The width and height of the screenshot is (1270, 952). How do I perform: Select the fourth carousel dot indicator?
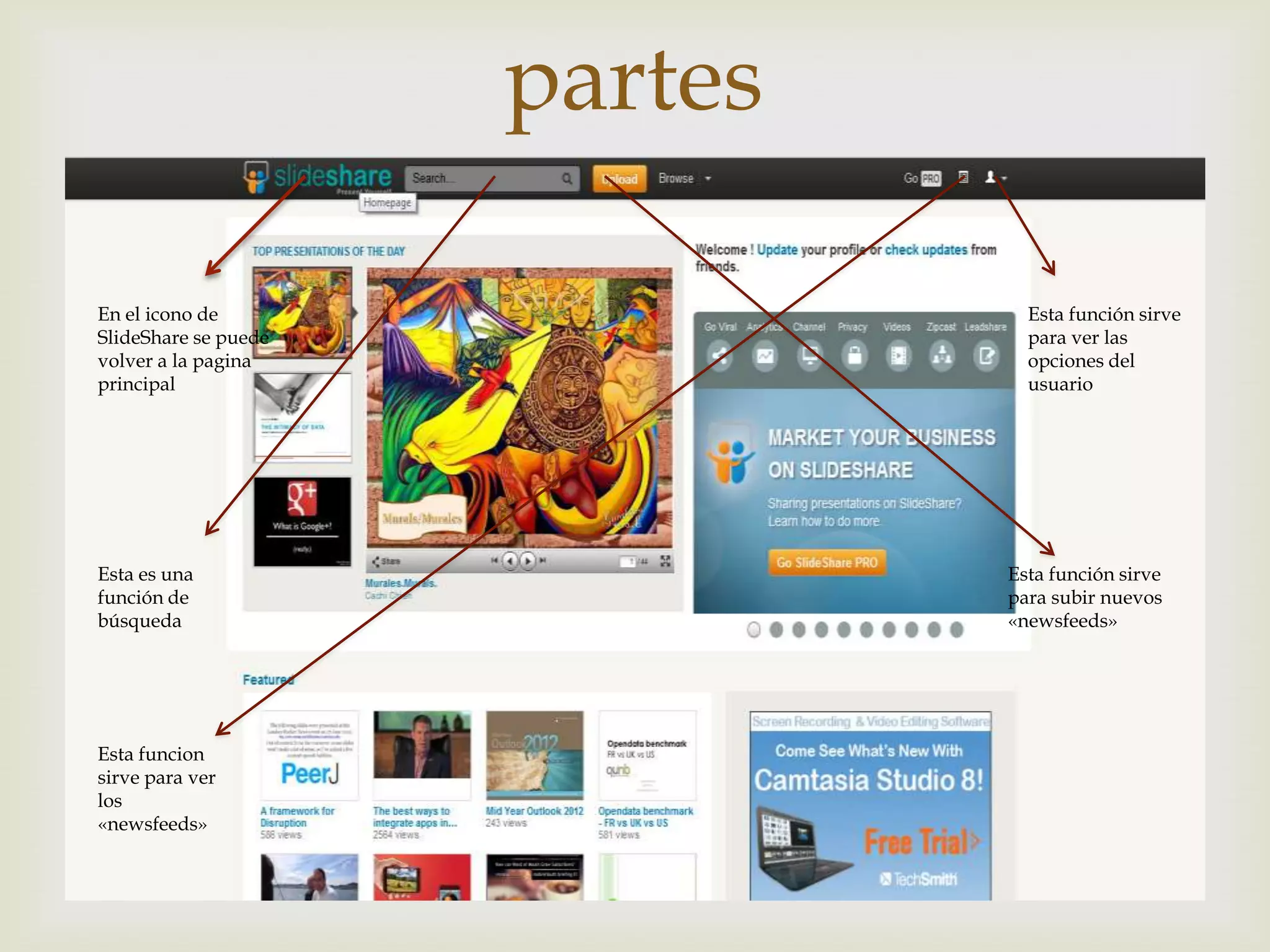(821, 630)
